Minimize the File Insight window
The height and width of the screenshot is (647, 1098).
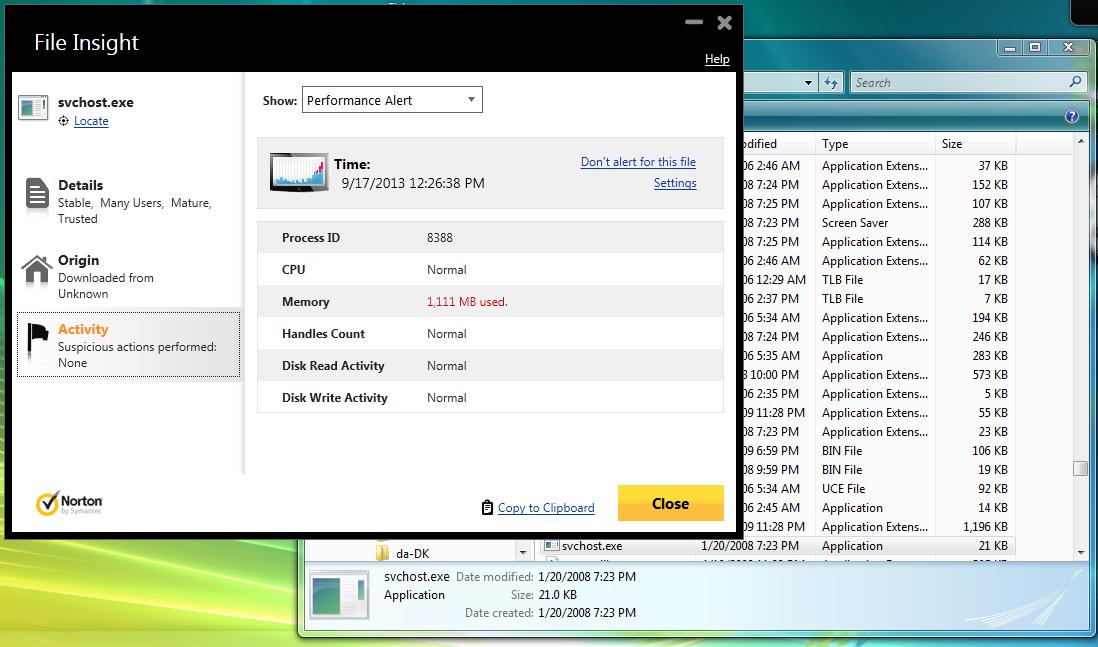(x=694, y=22)
